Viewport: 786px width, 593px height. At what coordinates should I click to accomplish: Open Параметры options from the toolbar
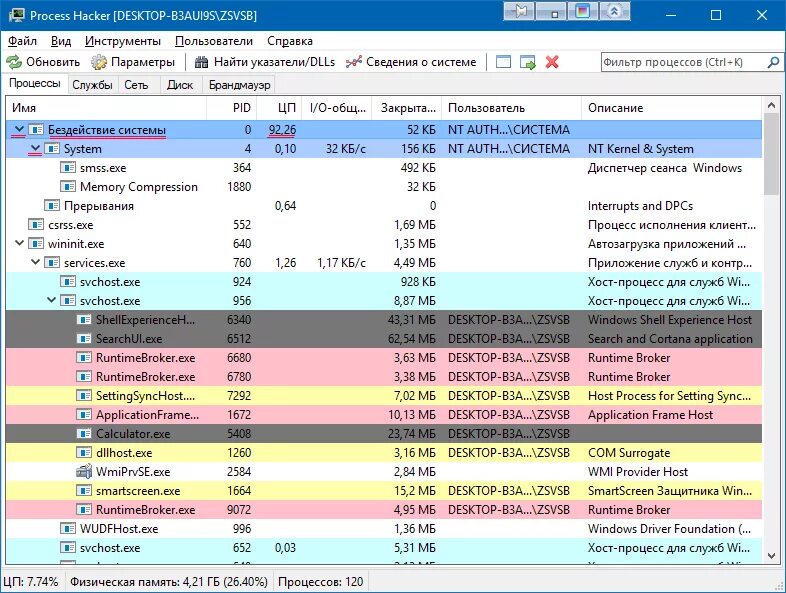[x=133, y=62]
